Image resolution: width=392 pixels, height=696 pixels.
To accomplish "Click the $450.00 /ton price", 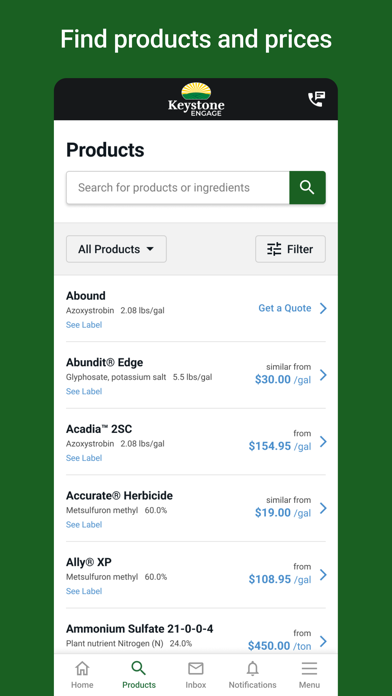I will click(x=279, y=646).
